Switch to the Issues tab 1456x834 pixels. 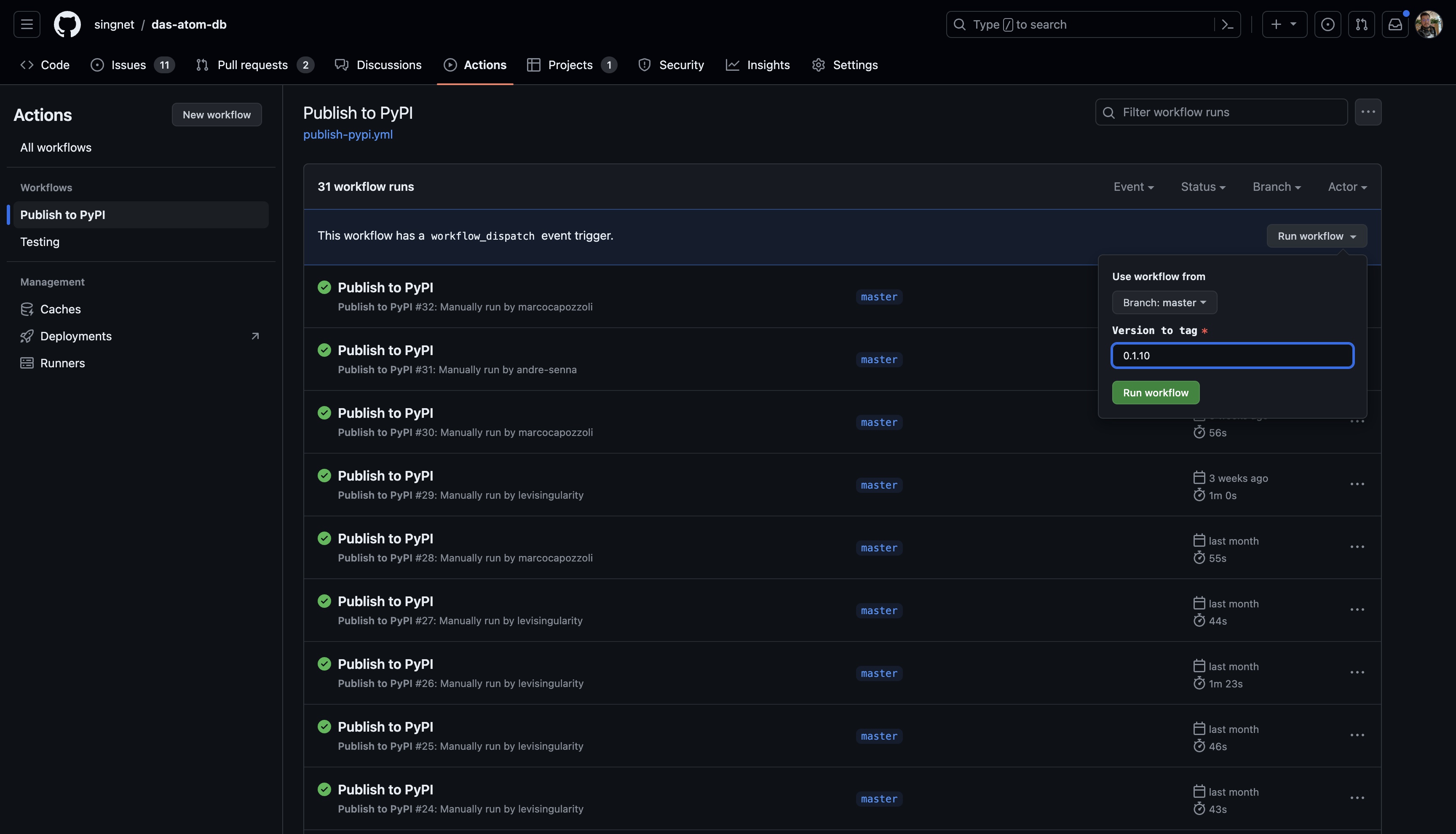(x=132, y=65)
